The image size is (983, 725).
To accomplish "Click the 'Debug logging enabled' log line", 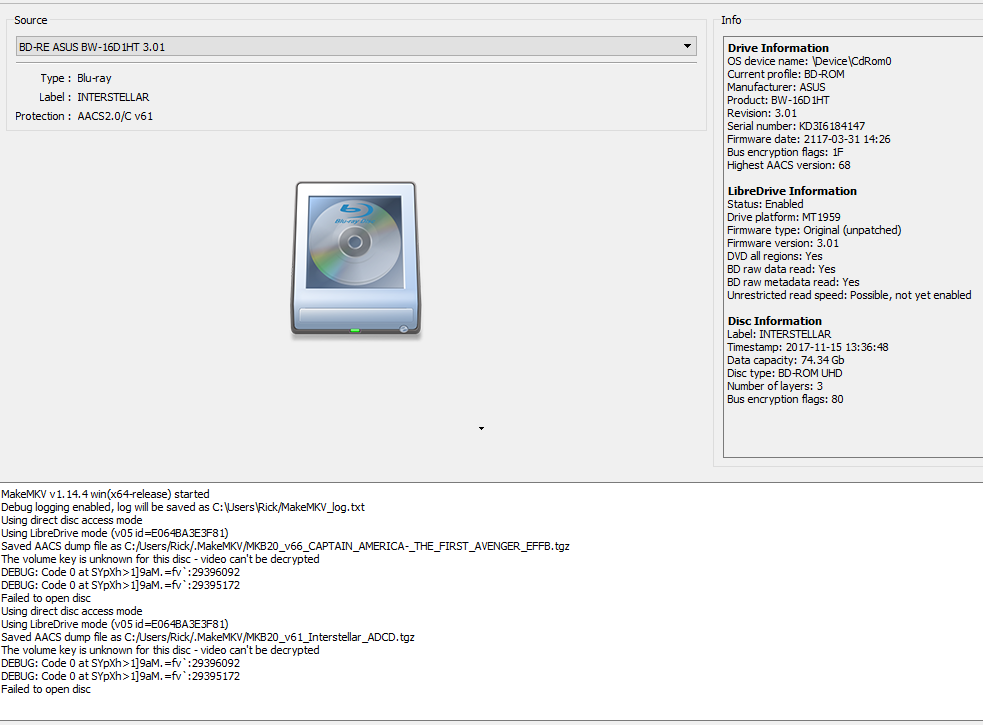I will point(182,507).
